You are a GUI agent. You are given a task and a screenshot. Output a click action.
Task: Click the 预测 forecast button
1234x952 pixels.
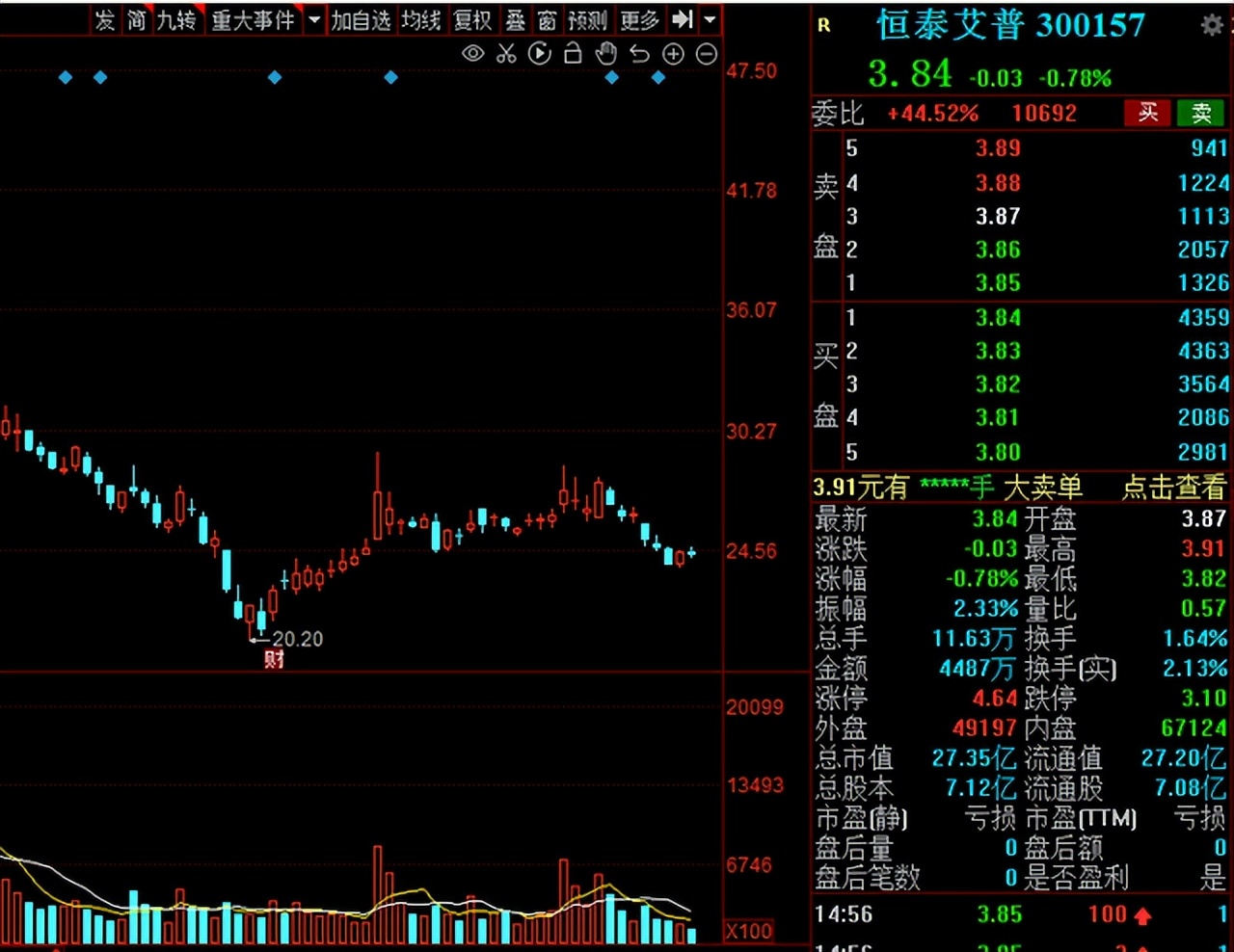pos(587,19)
